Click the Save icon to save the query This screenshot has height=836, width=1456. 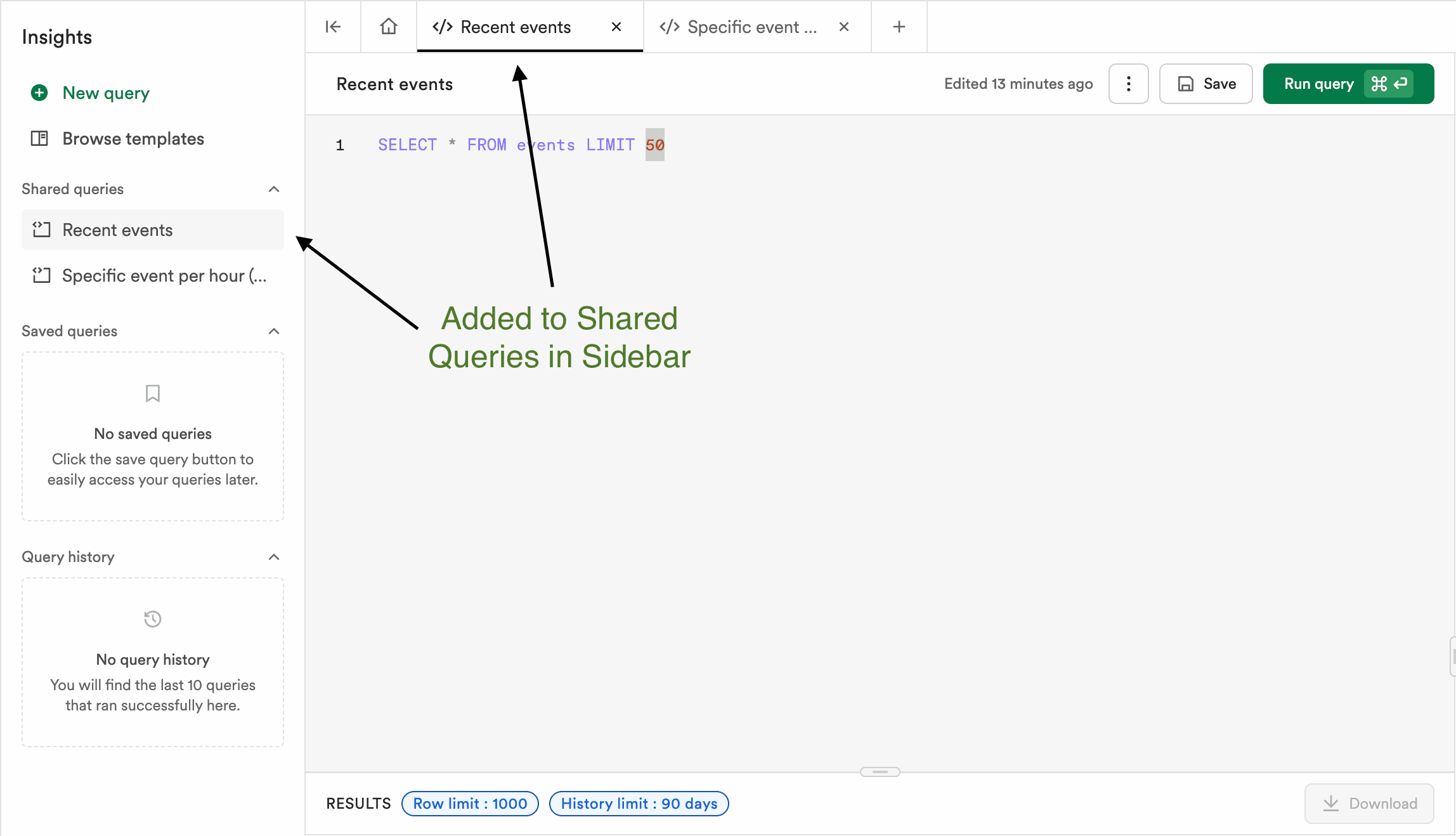point(1186,83)
